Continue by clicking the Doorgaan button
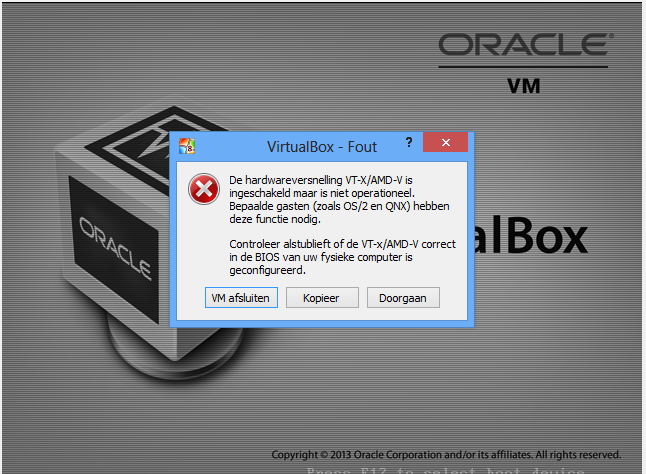The image size is (646, 474). 403,298
